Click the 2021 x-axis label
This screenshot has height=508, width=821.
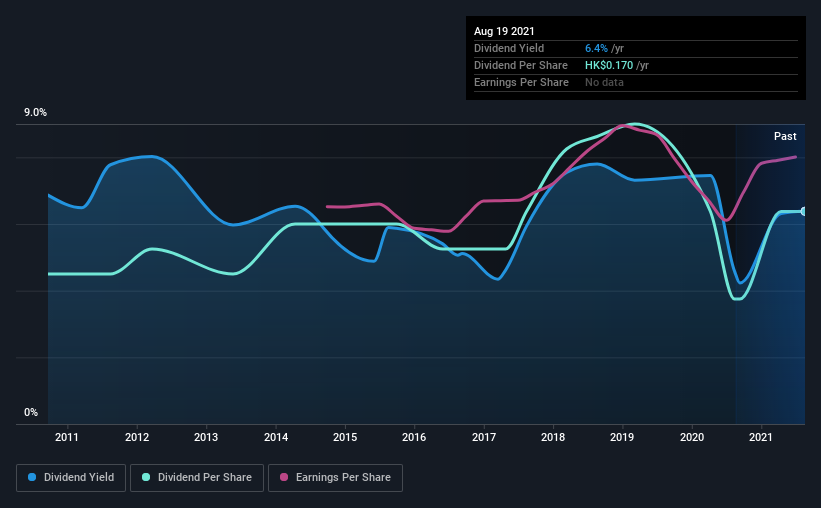pos(761,437)
